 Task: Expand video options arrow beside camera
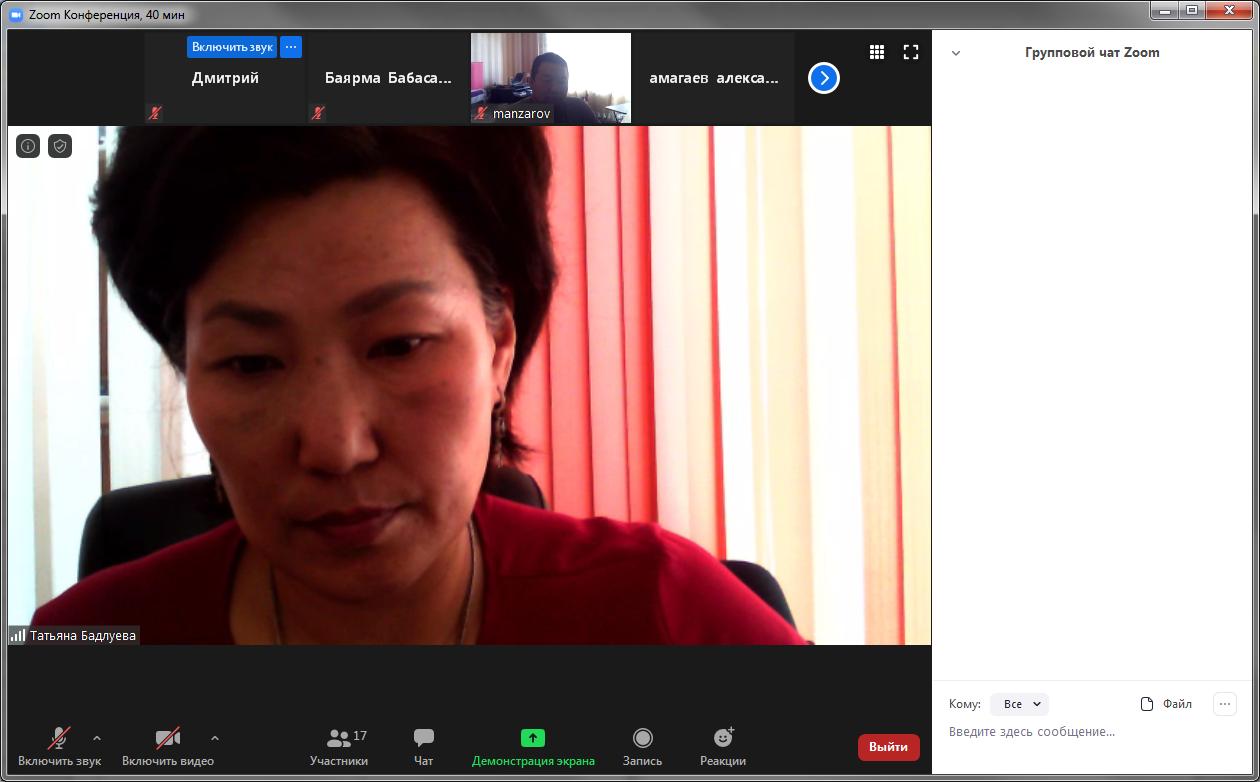[x=215, y=739]
